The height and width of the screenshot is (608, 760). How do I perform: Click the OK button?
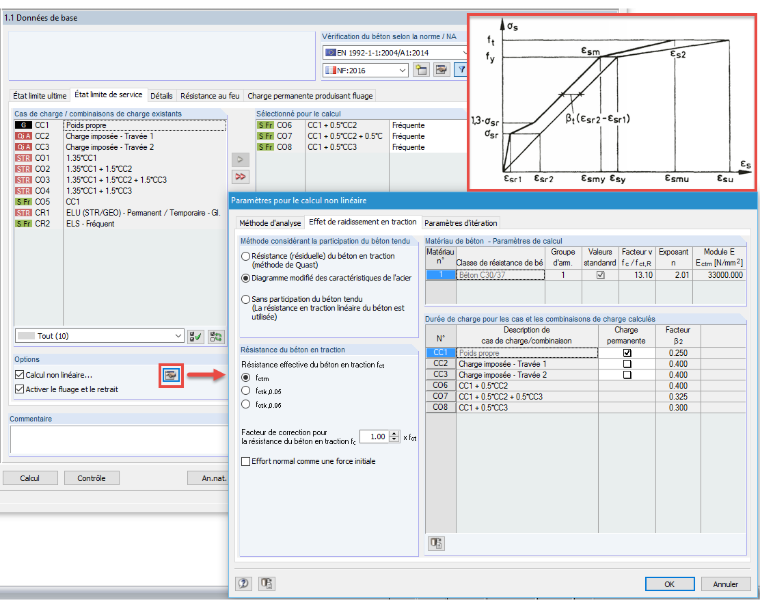(x=669, y=584)
